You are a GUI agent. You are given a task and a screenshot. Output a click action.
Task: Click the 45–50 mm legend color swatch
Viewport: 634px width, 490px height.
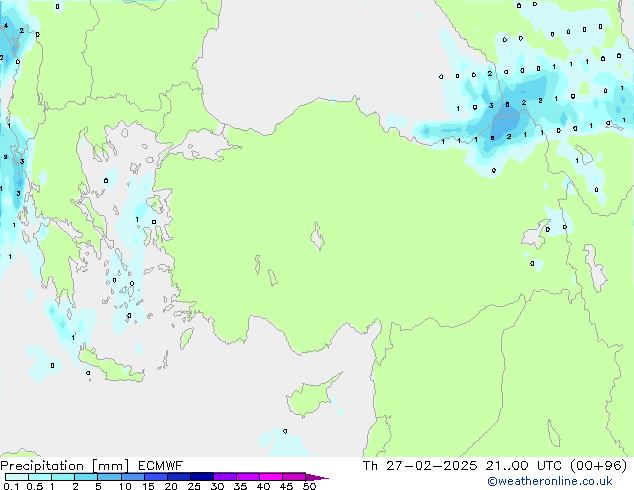[294, 477]
